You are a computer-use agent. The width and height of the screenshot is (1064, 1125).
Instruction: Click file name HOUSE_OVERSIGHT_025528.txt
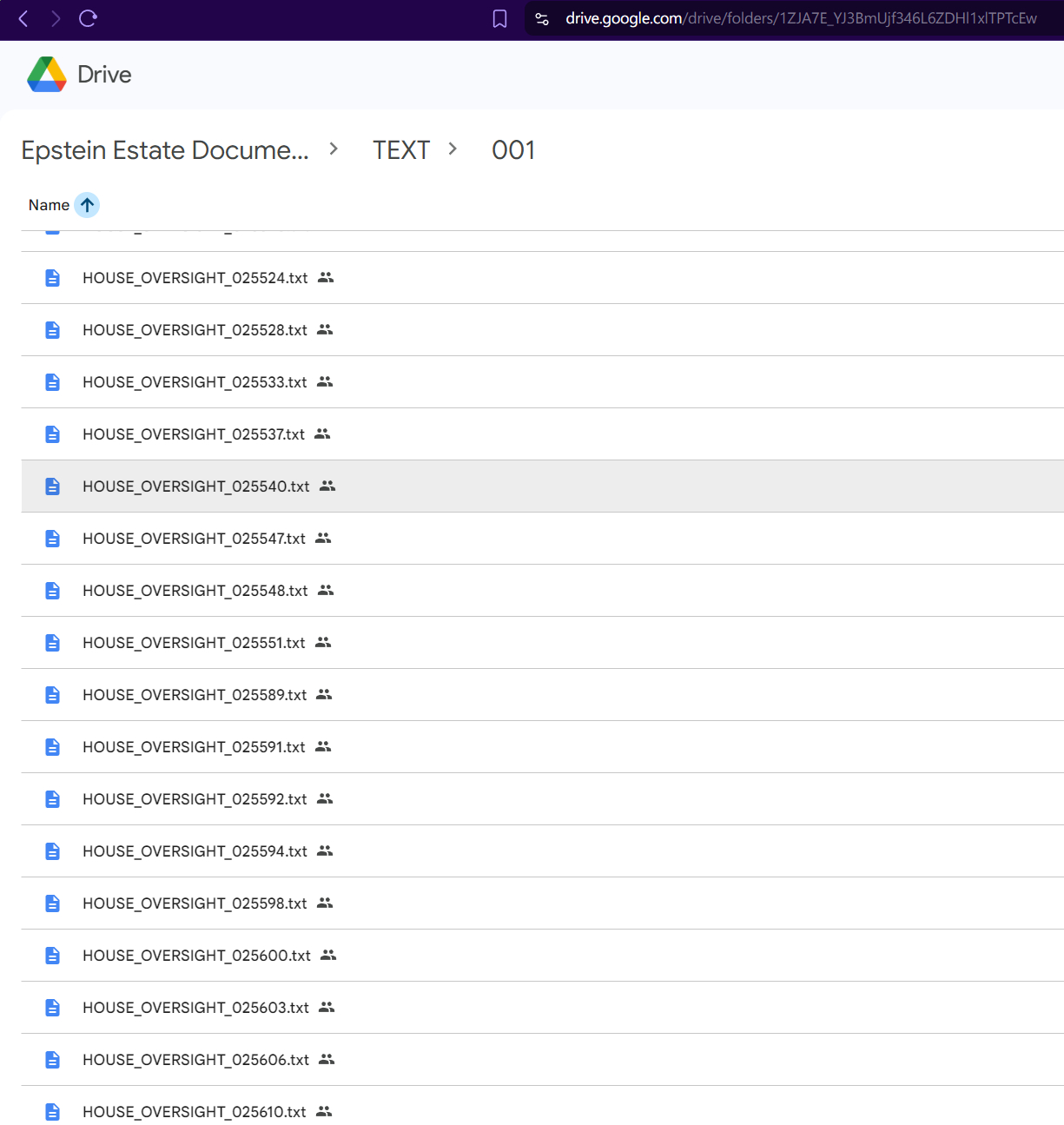[x=195, y=330]
